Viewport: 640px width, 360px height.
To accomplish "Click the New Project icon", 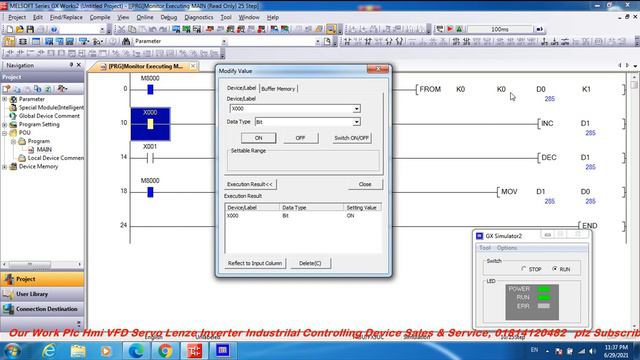I will coord(9,29).
